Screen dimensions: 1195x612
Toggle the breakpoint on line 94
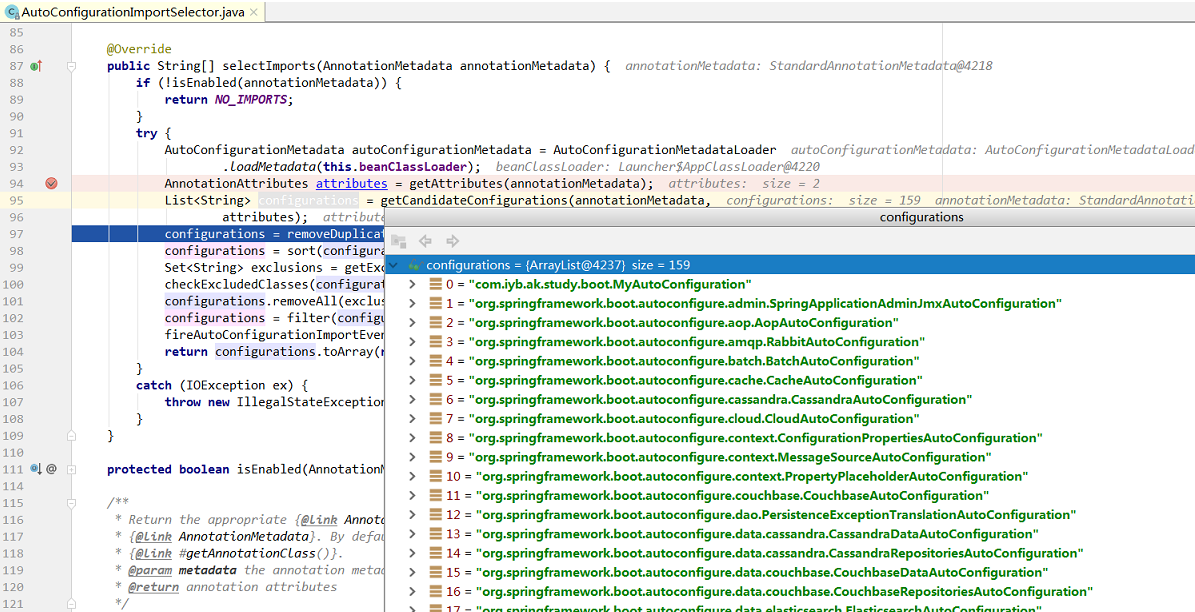(x=51, y=184)
